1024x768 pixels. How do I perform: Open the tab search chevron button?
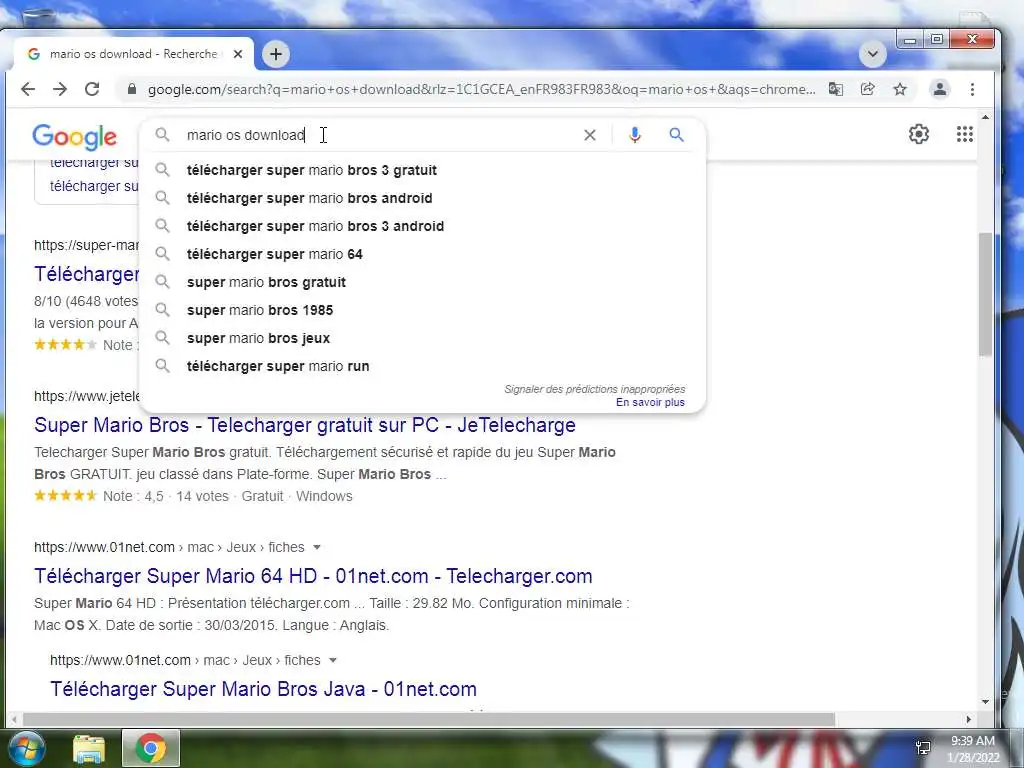coord(872,54)
